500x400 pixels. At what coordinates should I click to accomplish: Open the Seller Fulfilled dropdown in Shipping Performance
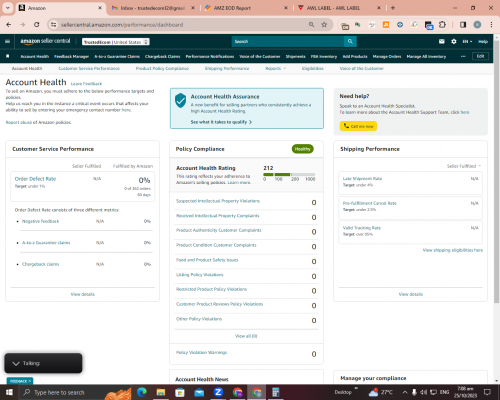(464, 166)
